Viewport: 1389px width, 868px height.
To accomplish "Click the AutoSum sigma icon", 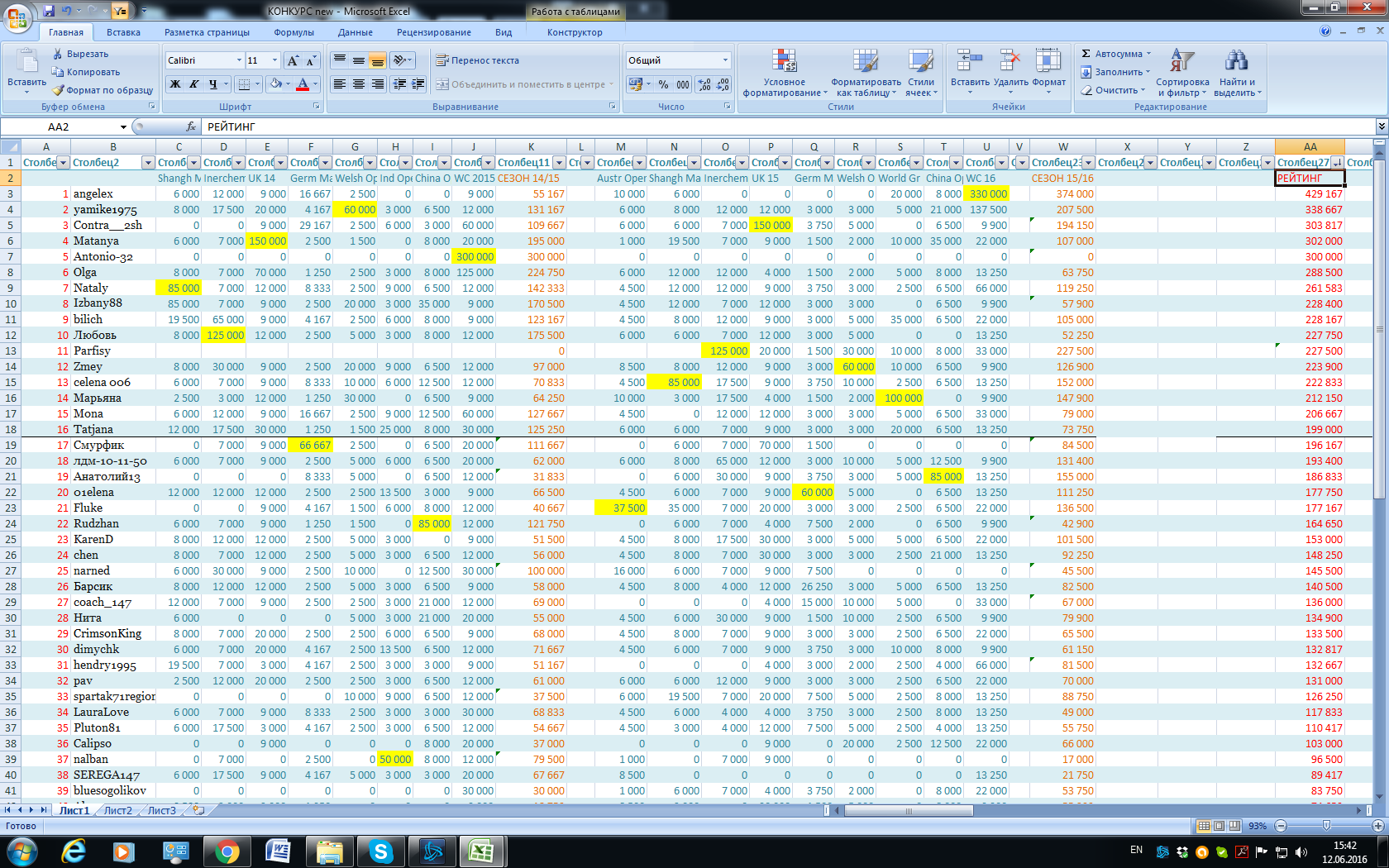I will 1086,54.
